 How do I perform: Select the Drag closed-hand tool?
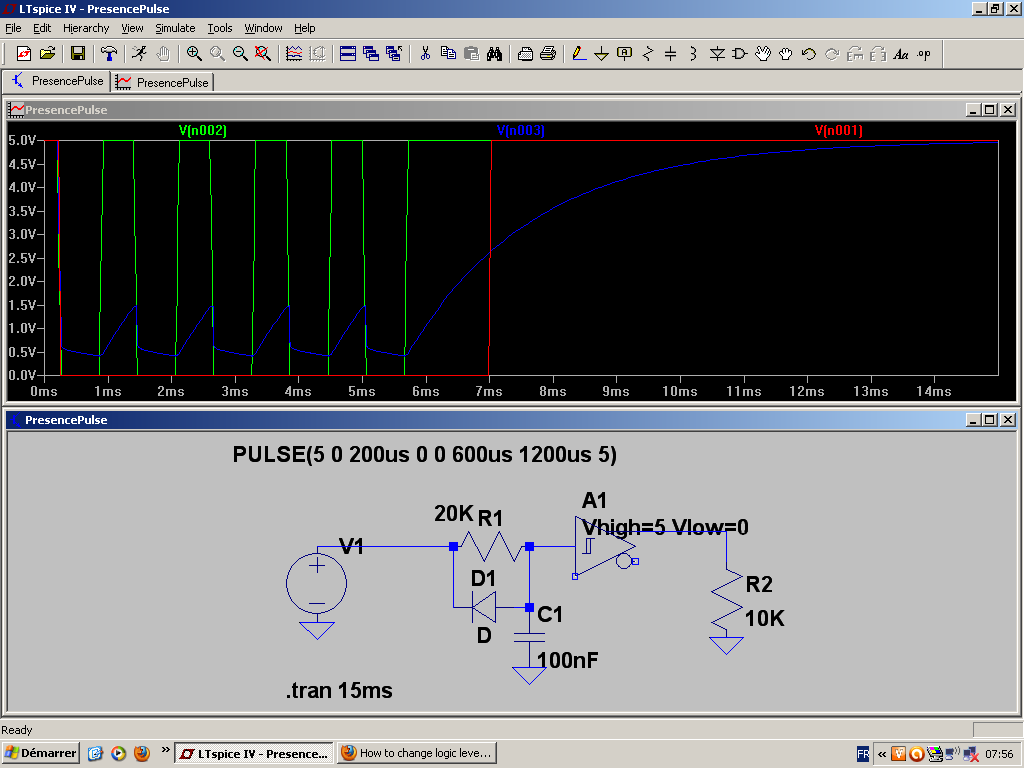tap(786, 54)
